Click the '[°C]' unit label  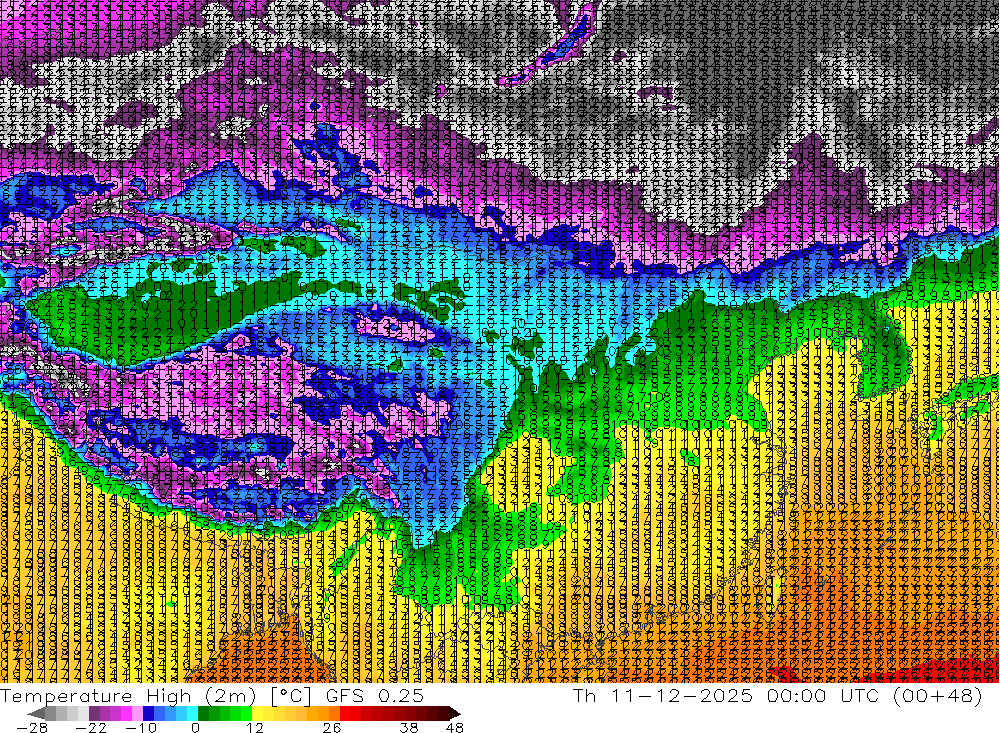291,696
